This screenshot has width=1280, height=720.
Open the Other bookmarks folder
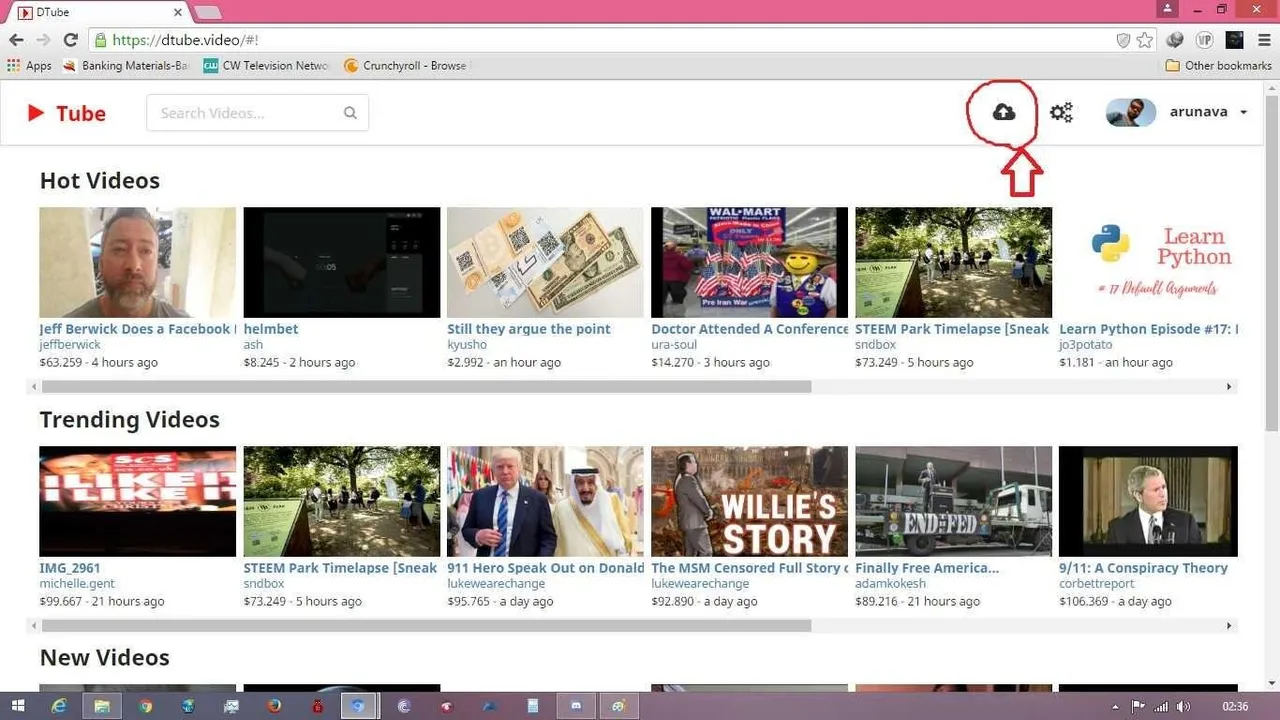pos(1219,66)
